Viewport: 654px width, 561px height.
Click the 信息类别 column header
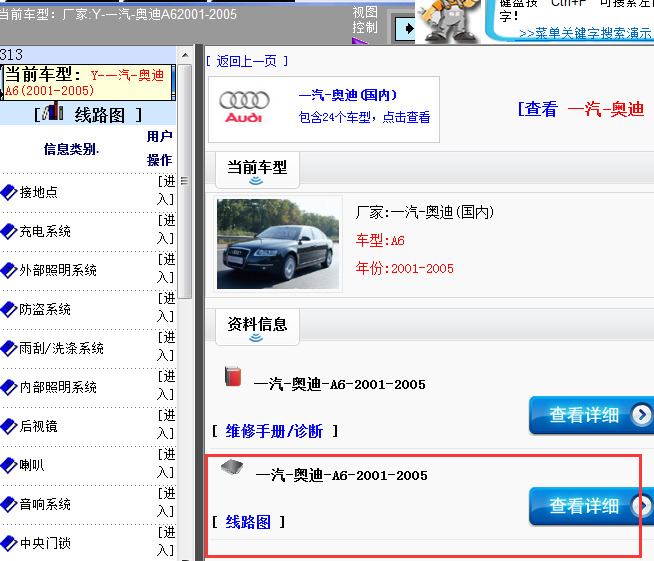71,149
